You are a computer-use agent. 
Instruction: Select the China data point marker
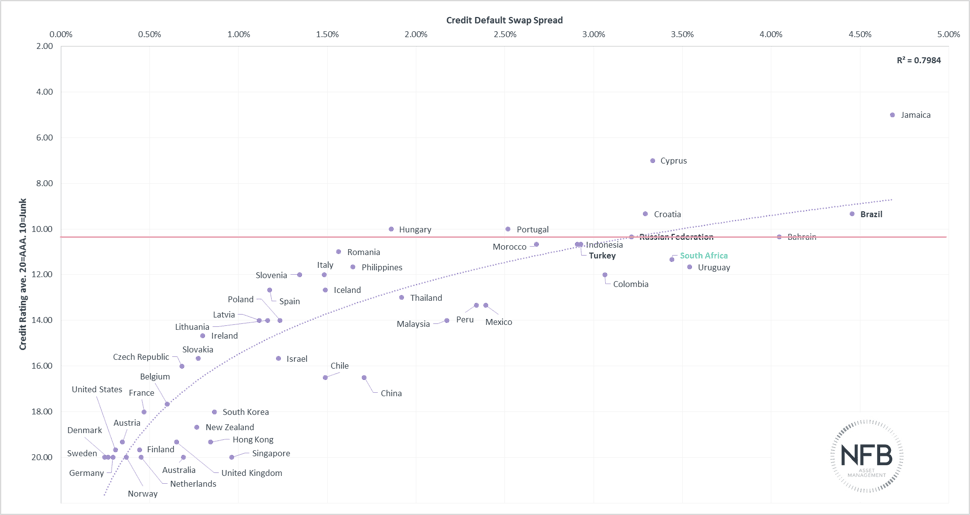click(364, 378)
